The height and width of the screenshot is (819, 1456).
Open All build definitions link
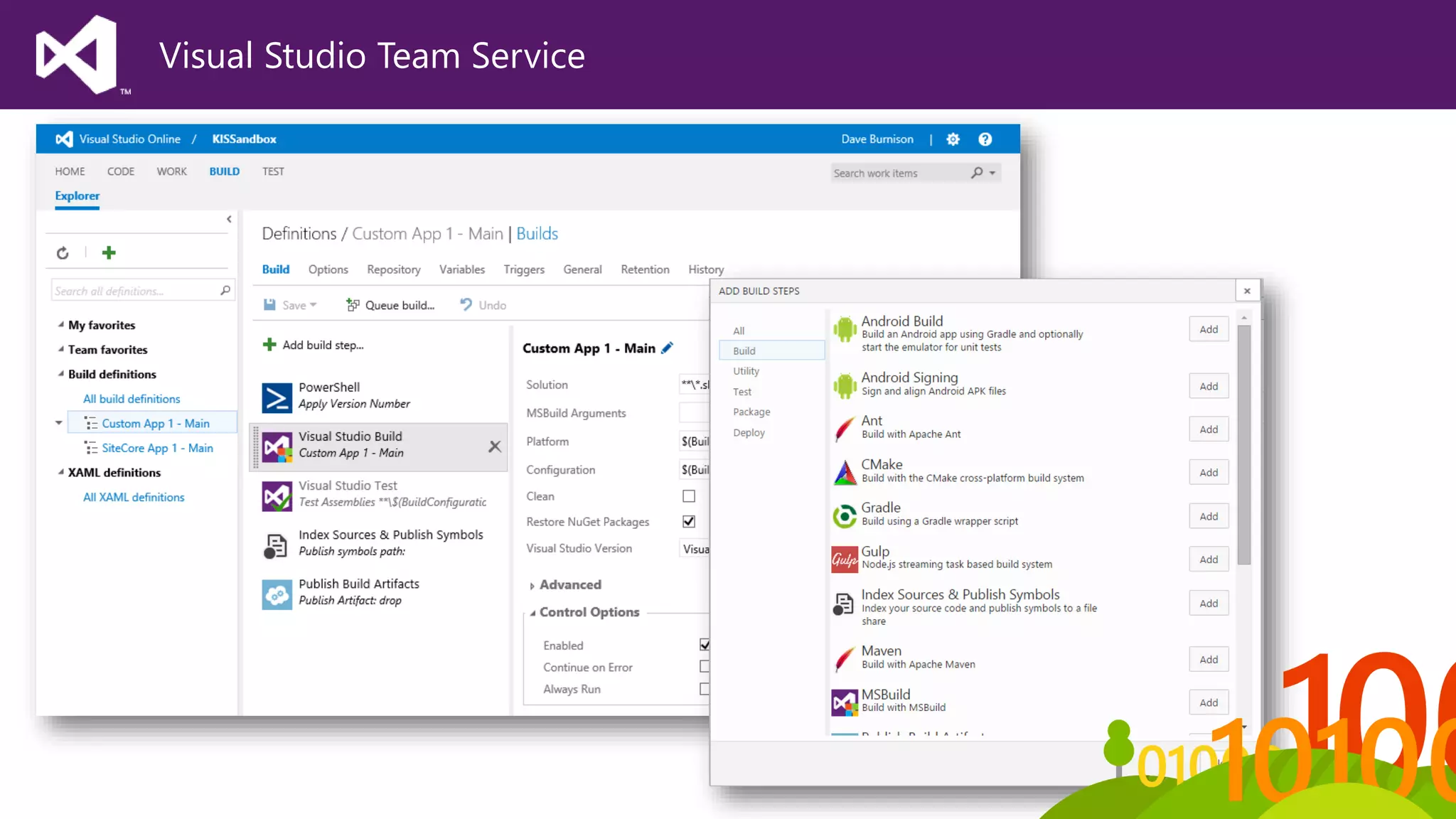tap(132, 399)
